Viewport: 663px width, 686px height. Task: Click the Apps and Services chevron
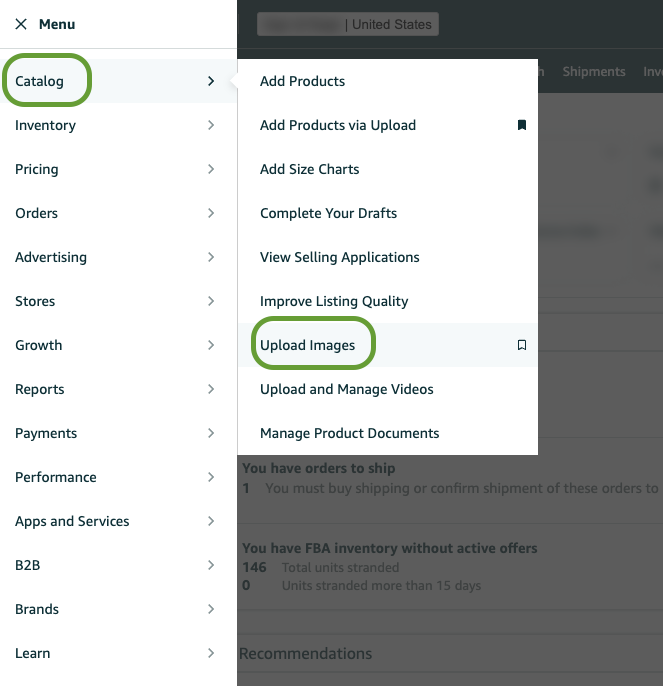tap(211, 521)
